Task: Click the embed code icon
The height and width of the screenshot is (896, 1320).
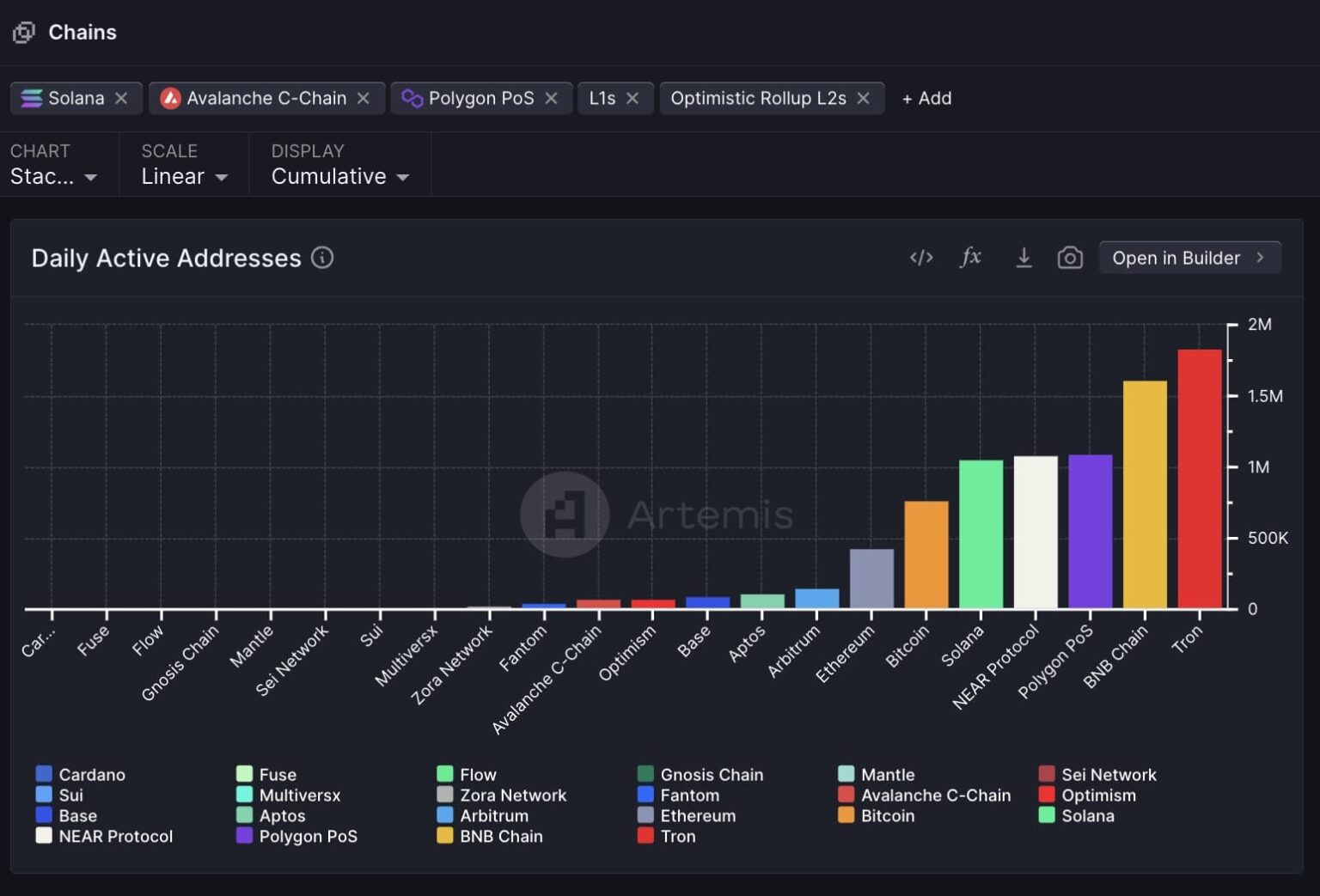Action: [x=921, y=258]
